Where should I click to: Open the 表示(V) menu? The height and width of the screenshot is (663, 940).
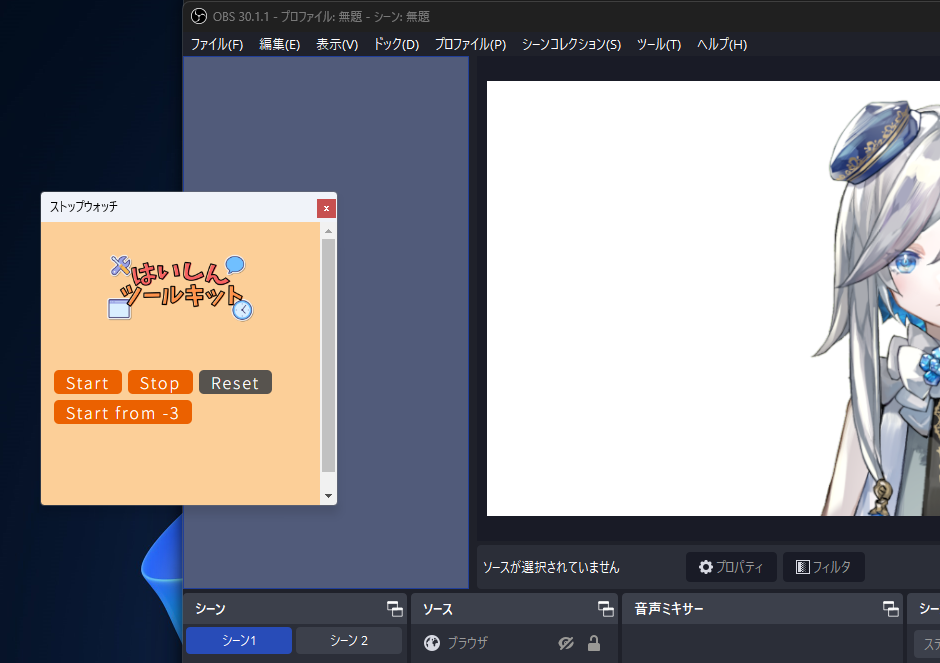[337, 44]
